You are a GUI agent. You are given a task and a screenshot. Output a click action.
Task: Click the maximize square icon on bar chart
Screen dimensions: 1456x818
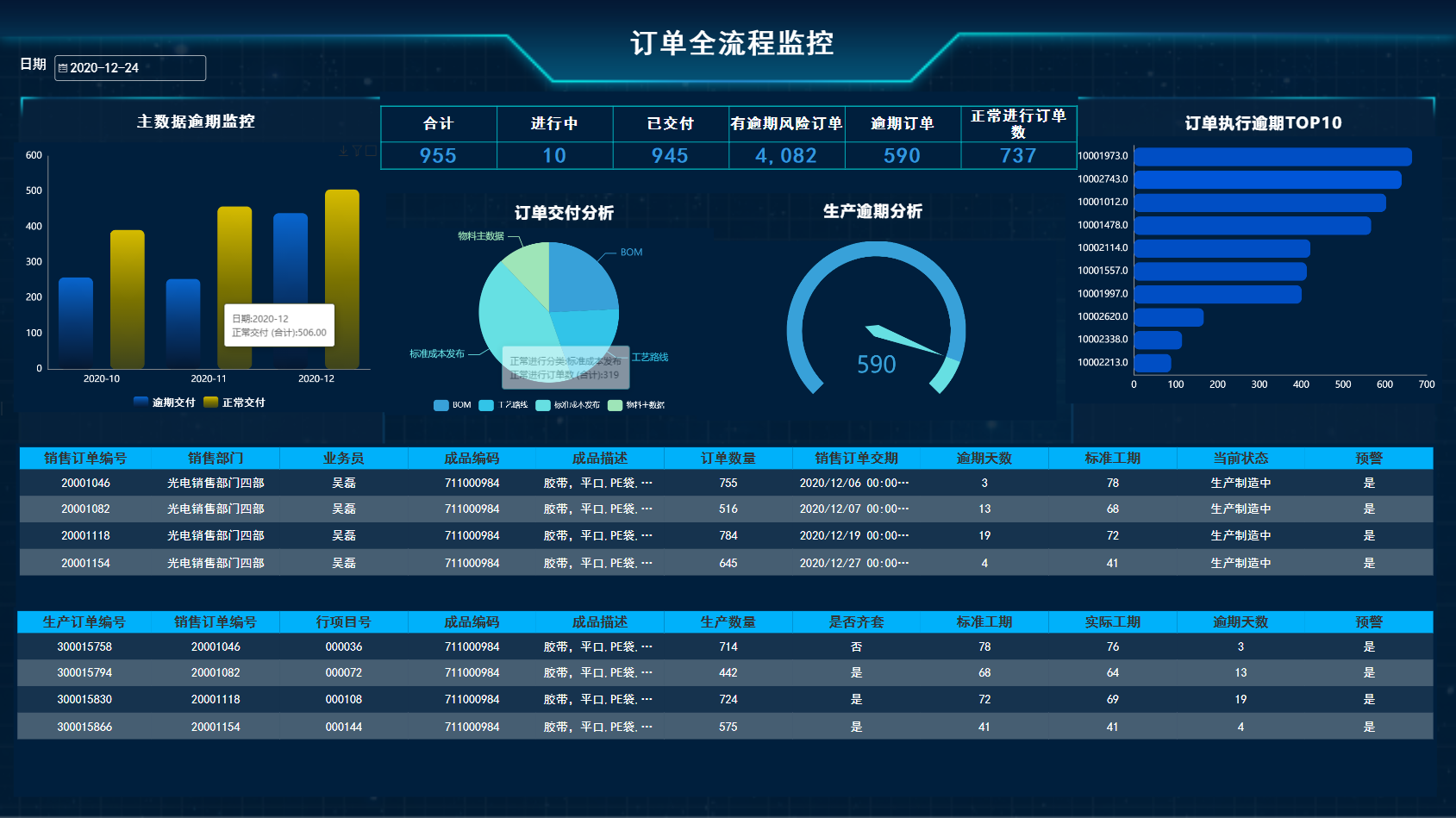pos(371,151)
